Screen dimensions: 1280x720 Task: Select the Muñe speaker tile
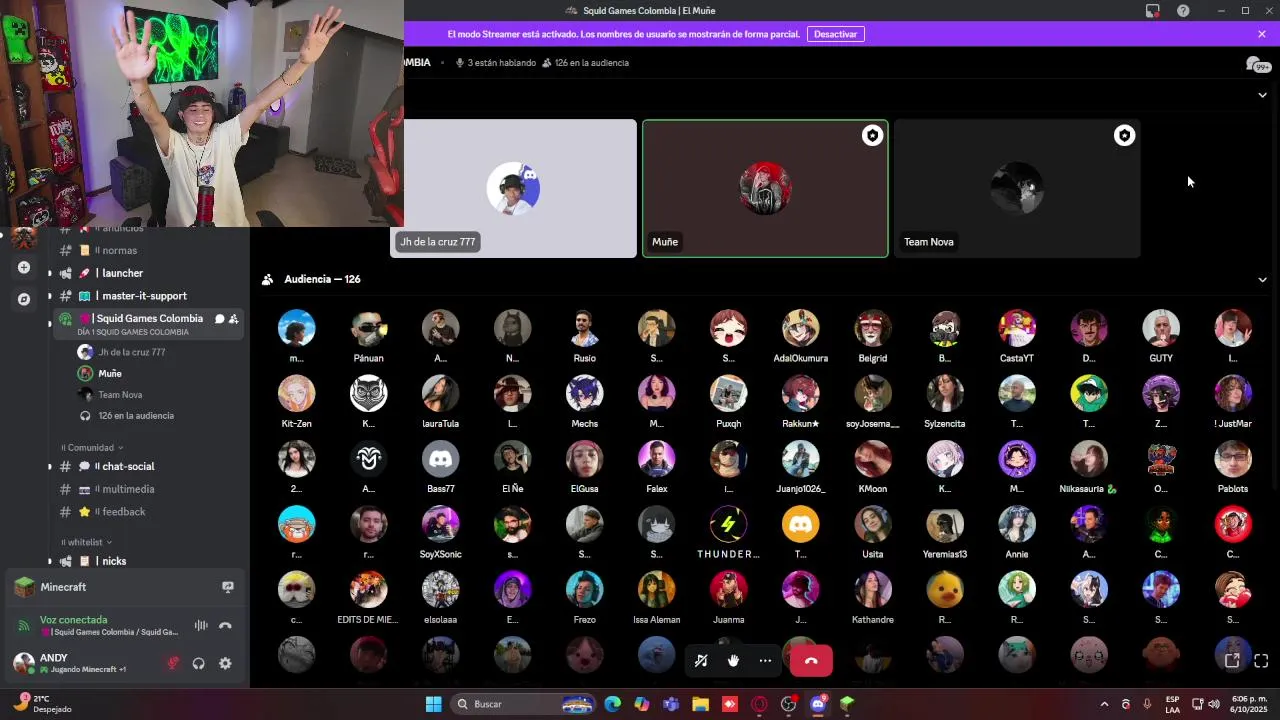[x=765, y=189]
